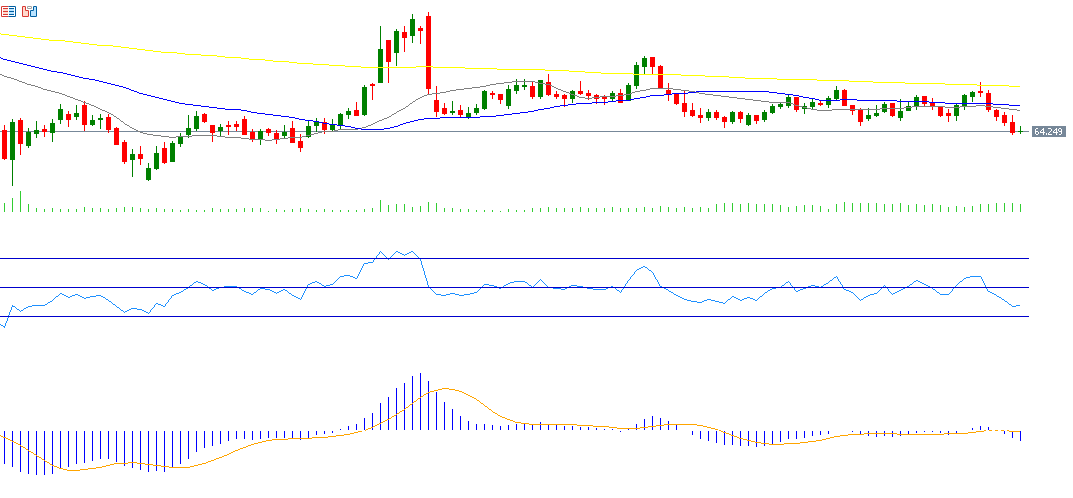Click the lowest green candle on the chart

coord(149,173)
